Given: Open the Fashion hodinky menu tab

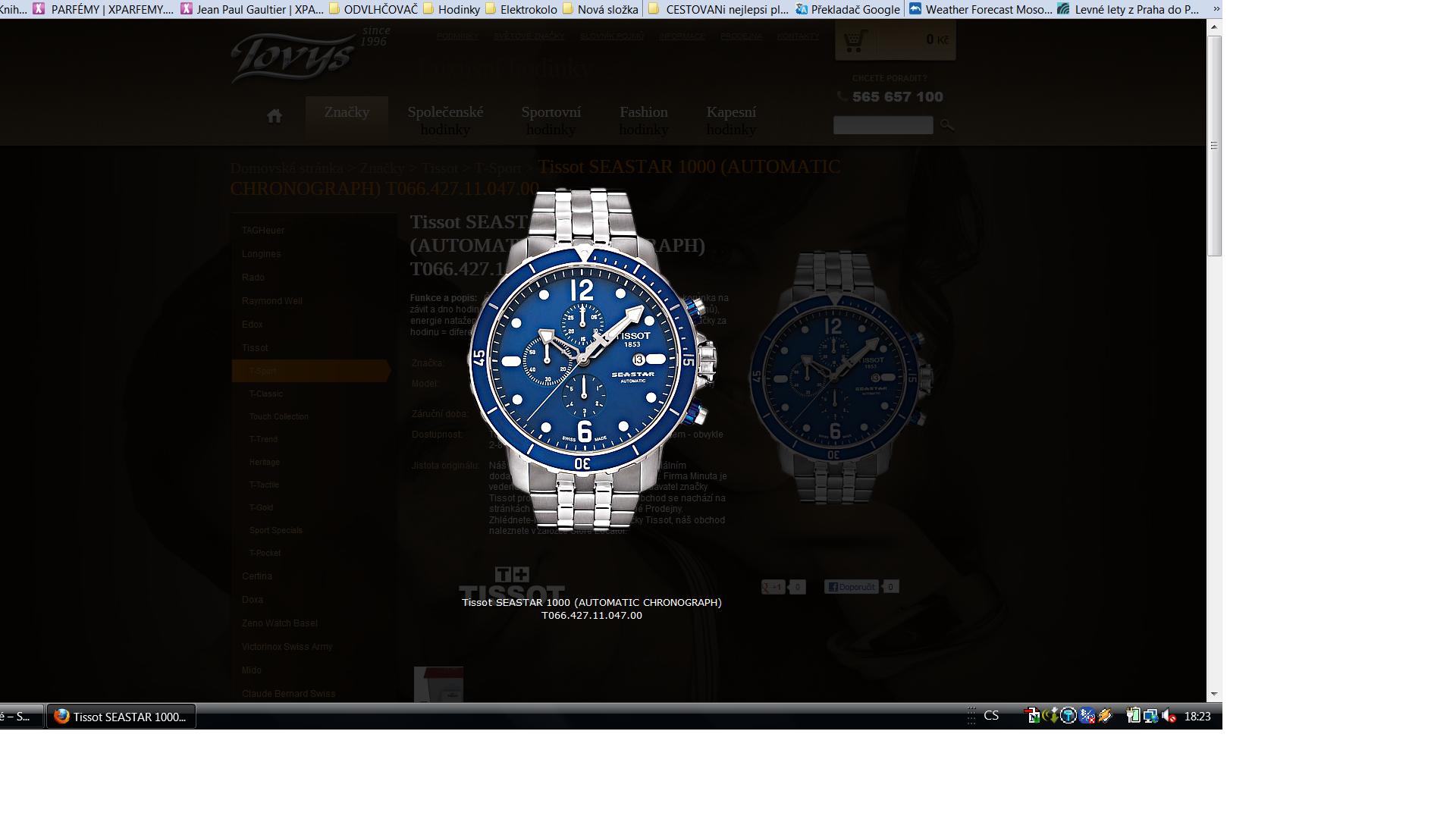Looking at the screenshot, I should click(x=644, y=121).
